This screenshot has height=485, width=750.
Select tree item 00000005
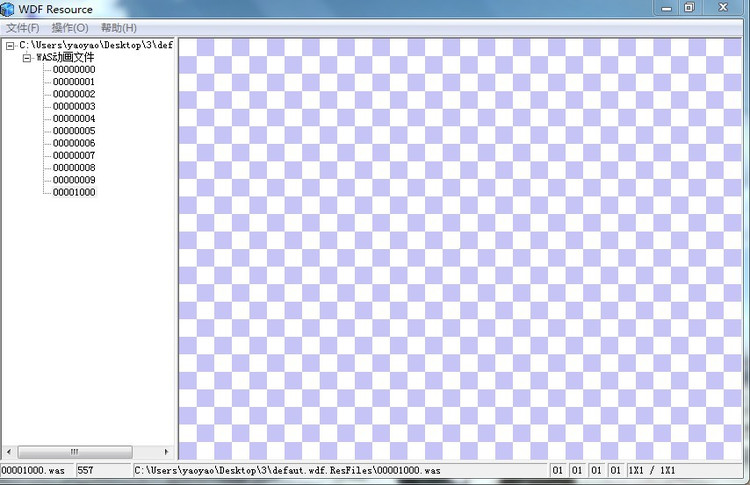coord(74,131)
